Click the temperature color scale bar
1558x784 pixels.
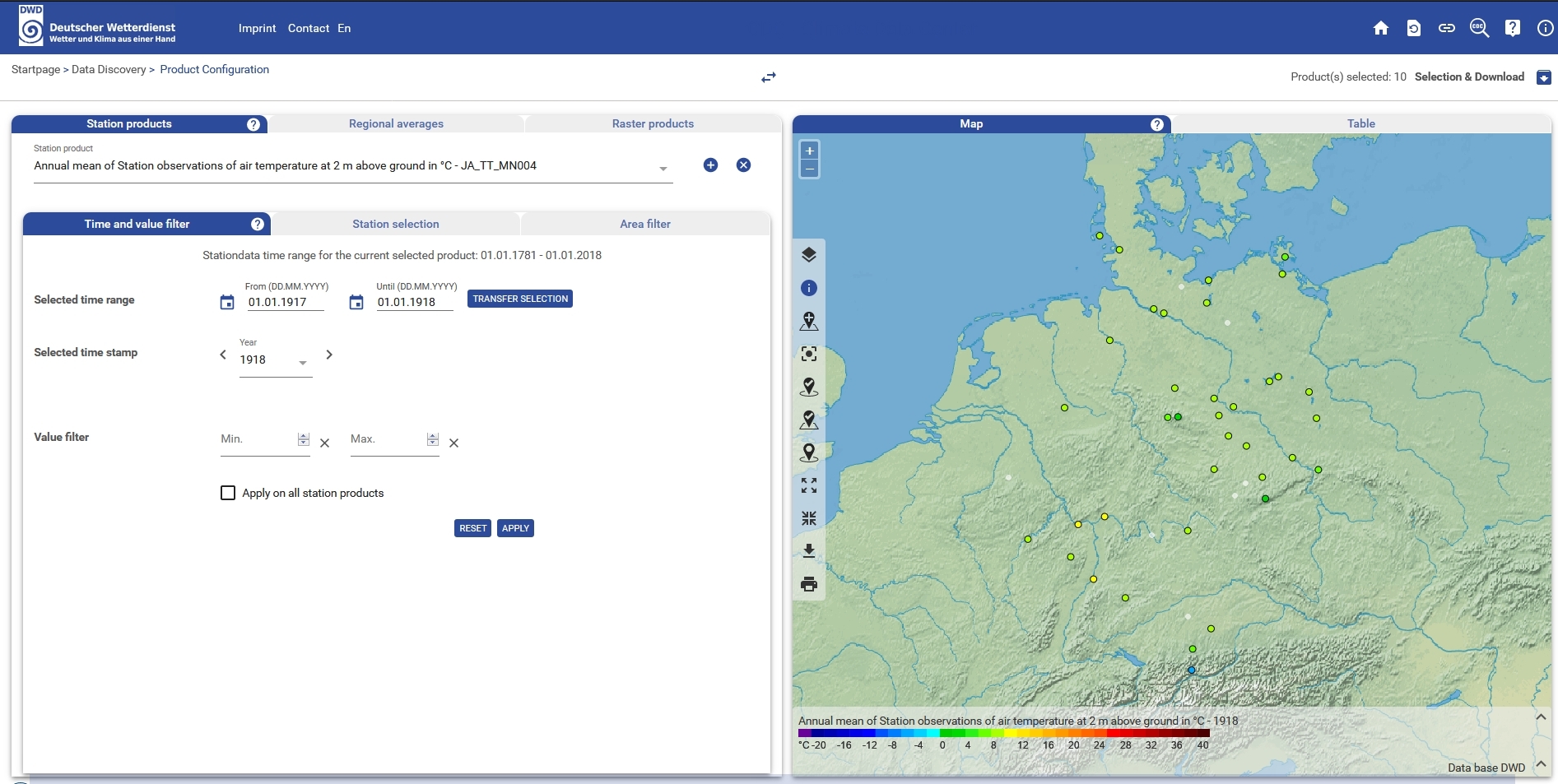(x=1003, y=733)
